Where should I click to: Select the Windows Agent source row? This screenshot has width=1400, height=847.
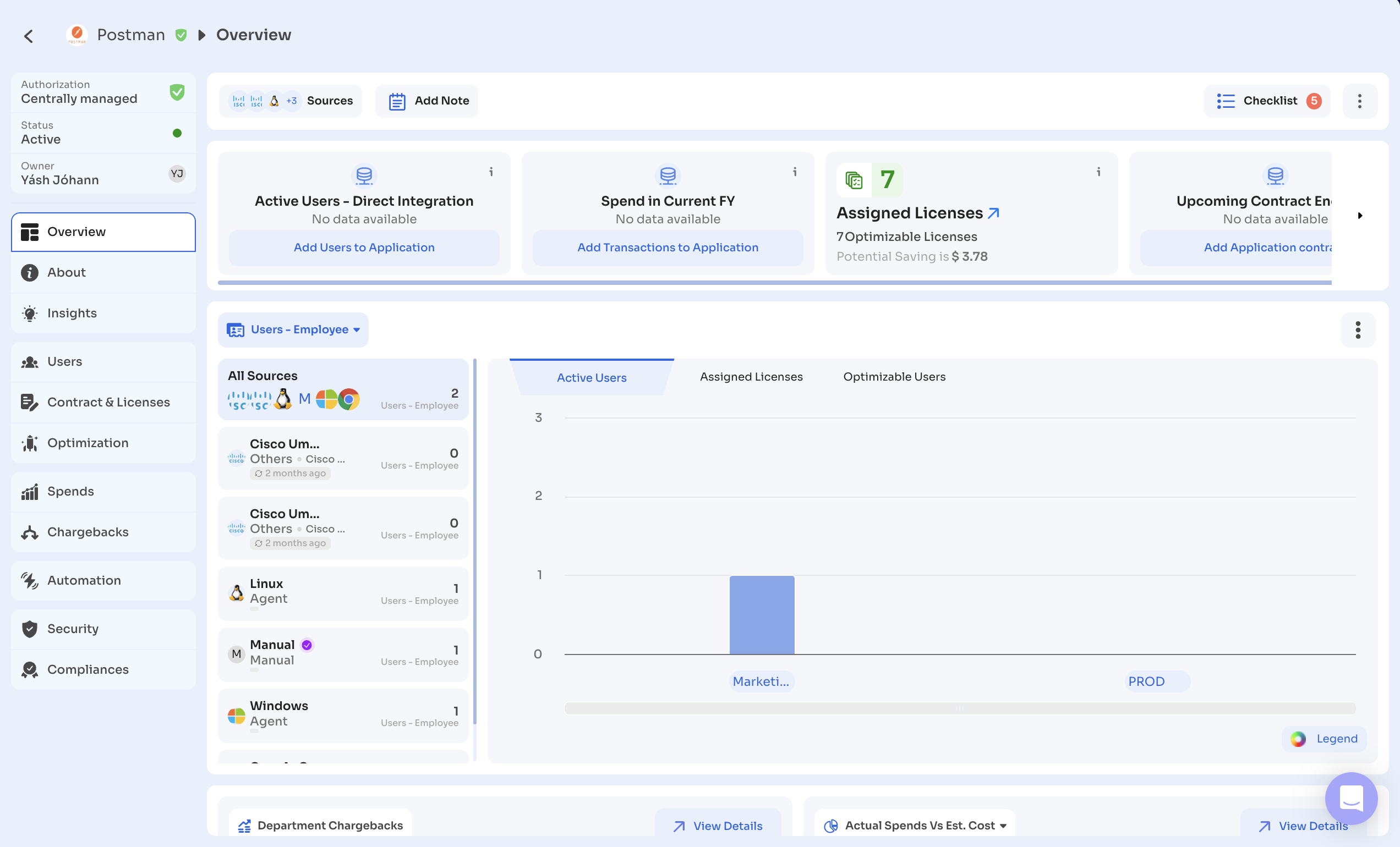[343, 716]
